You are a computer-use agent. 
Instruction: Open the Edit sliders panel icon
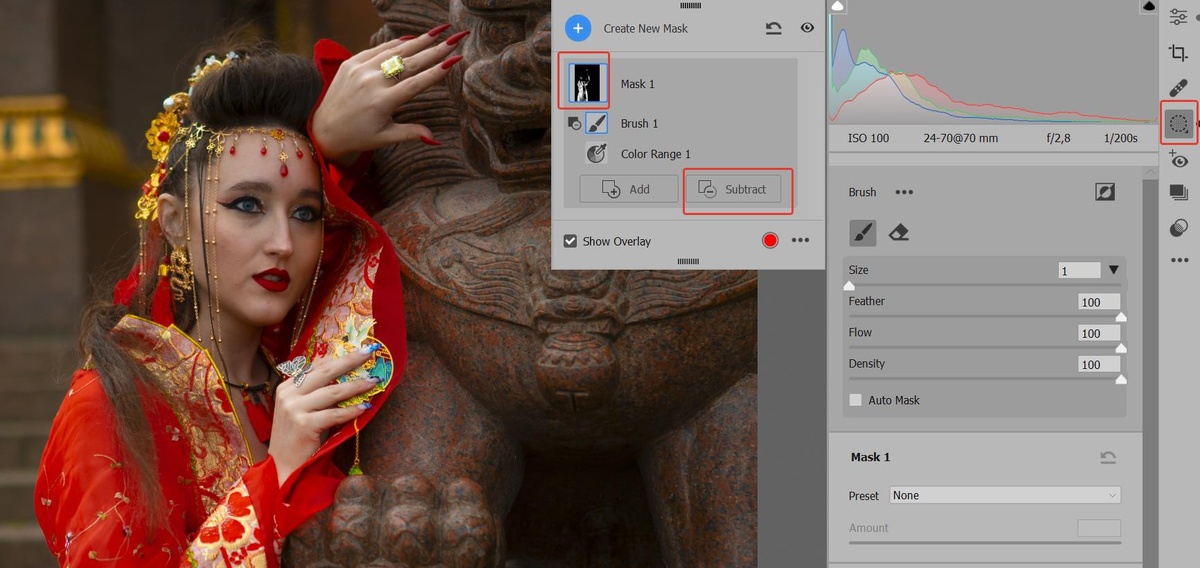pyautogui.click(x=1179, y=17)
